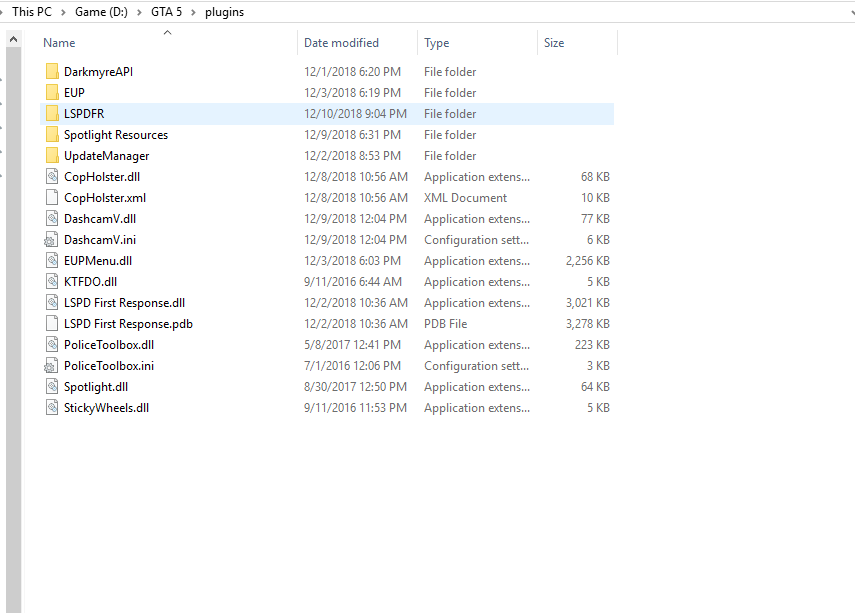Select KTFDO.dll file name

91,282
